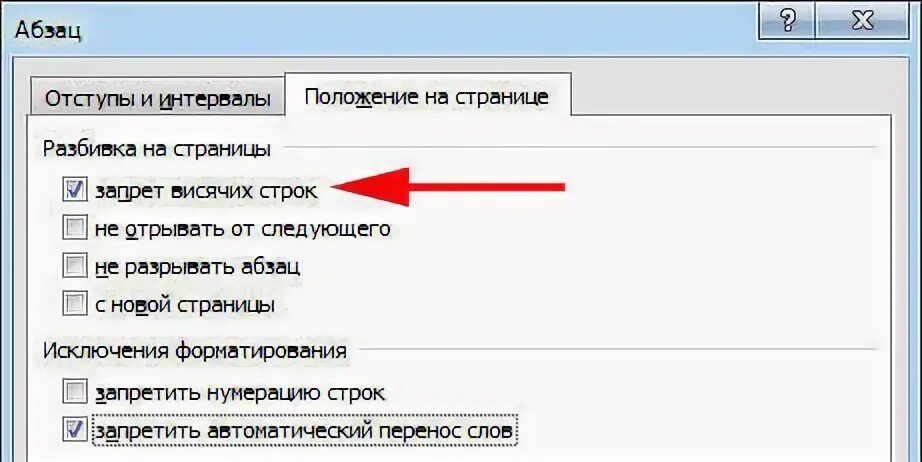
Task: Check the с новой страницы box
Action: (75, 304)
